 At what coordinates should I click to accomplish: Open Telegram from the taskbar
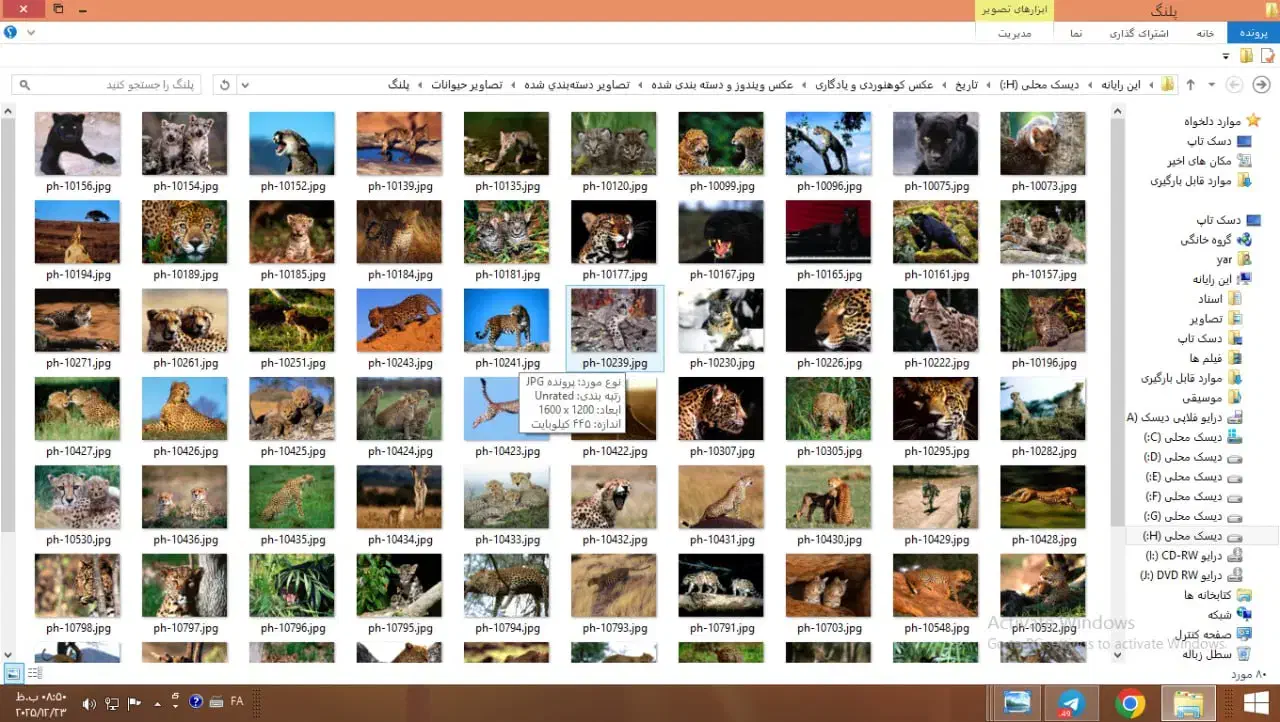coord(1071,703)
